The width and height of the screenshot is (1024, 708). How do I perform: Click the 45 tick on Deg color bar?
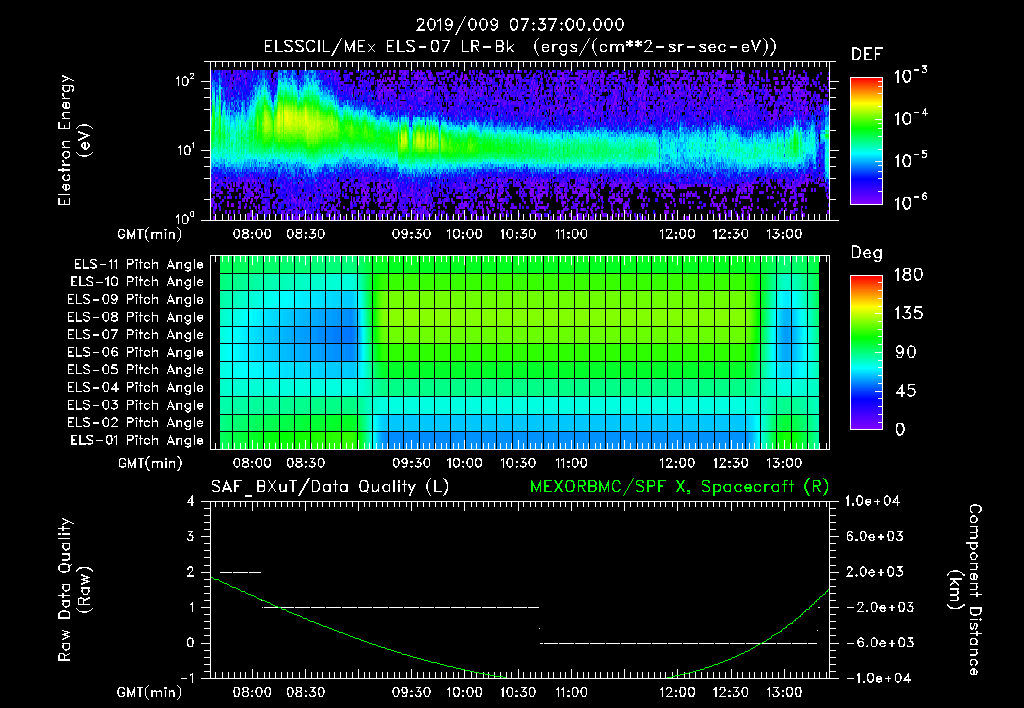click(906, 391)
